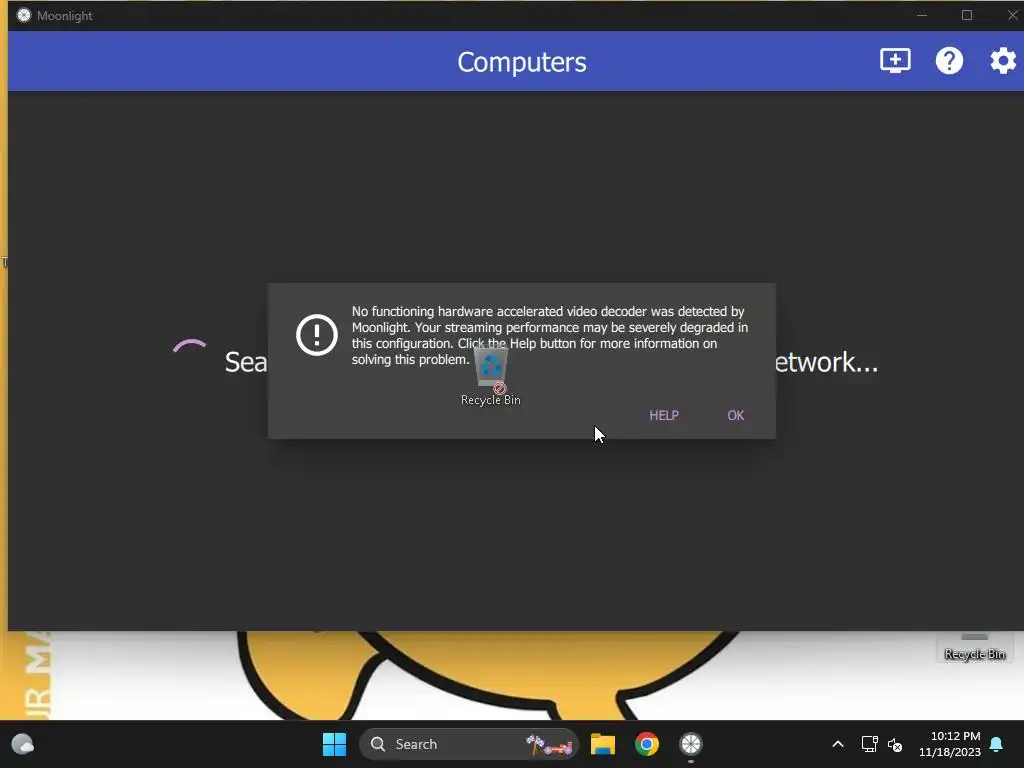This screenshot has width=1024, height=768.
Task: Click the Add PC manually icon
Action: [895, 61]
